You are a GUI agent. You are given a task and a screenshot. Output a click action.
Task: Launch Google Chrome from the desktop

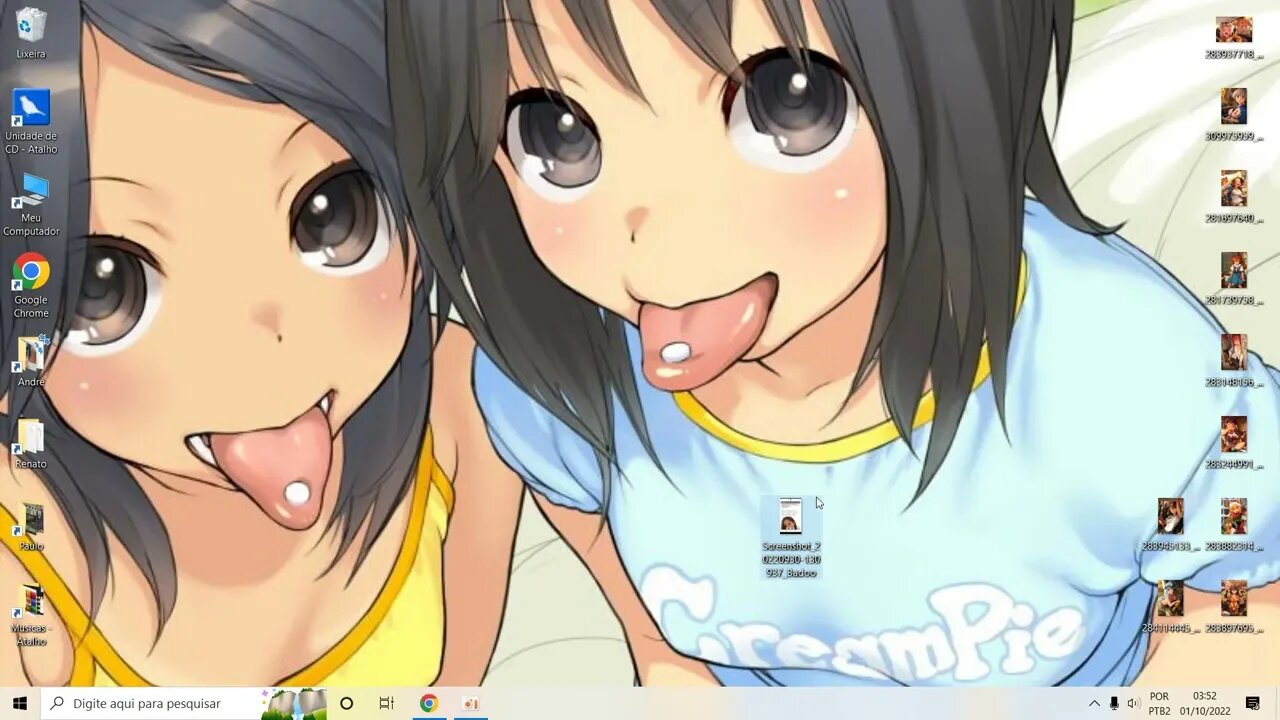point(31,286)
